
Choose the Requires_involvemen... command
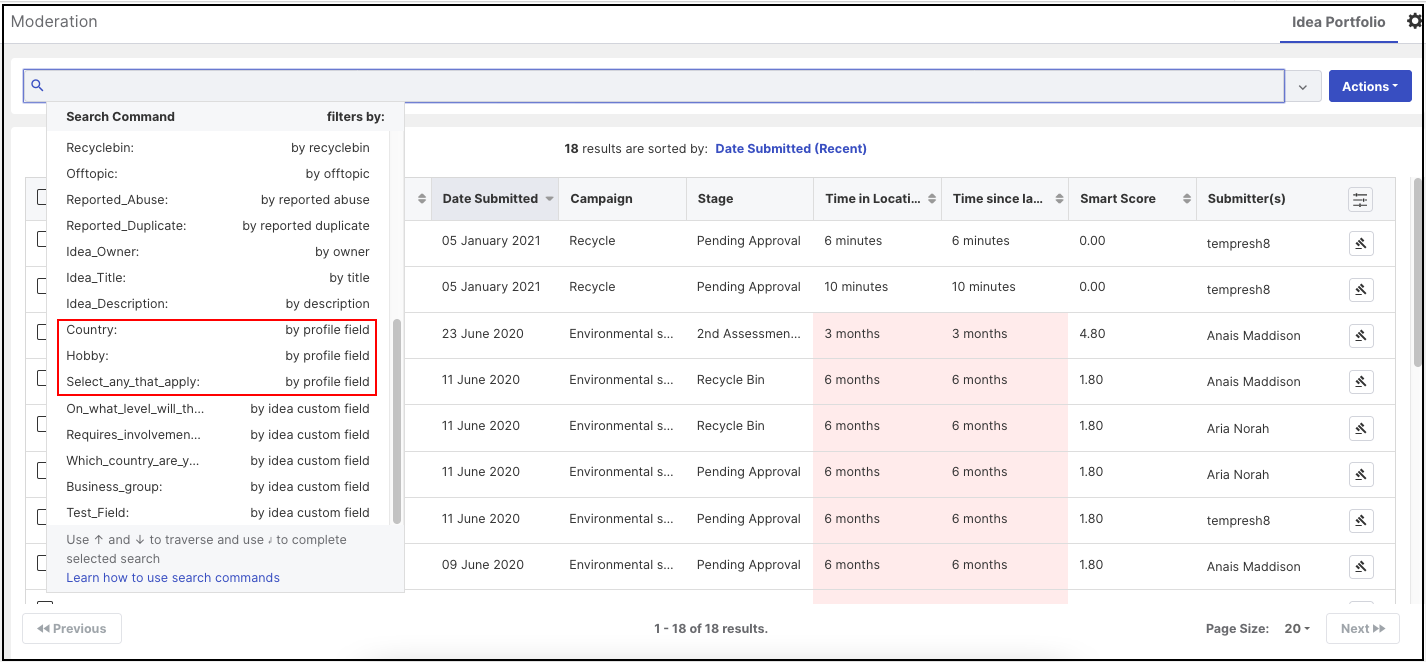[218, 435]
